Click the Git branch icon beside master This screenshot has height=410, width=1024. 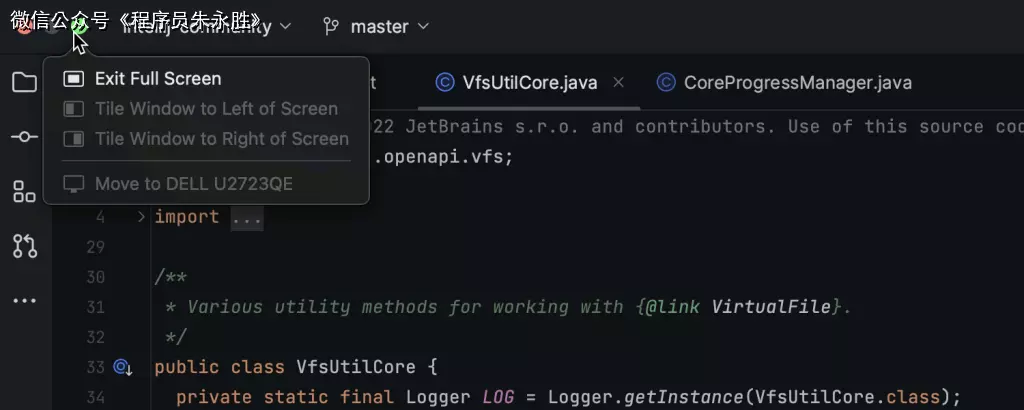coord(331,27)
